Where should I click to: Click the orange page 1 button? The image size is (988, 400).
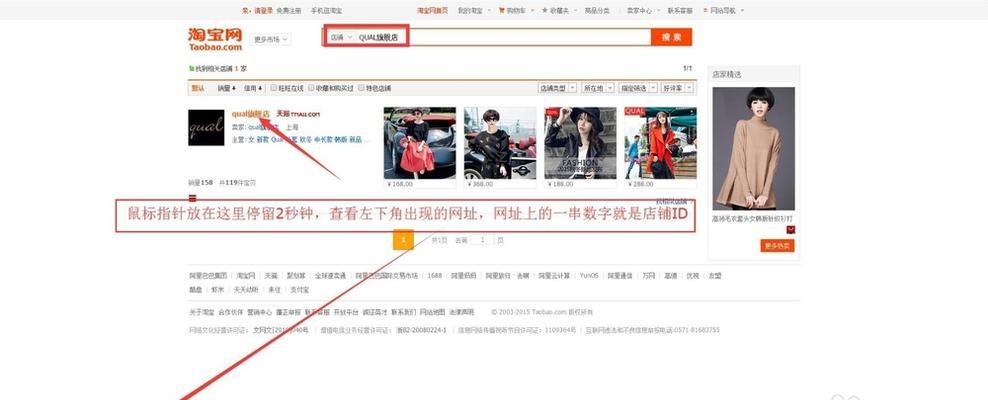pyautogui.click(x=403, y=239)
